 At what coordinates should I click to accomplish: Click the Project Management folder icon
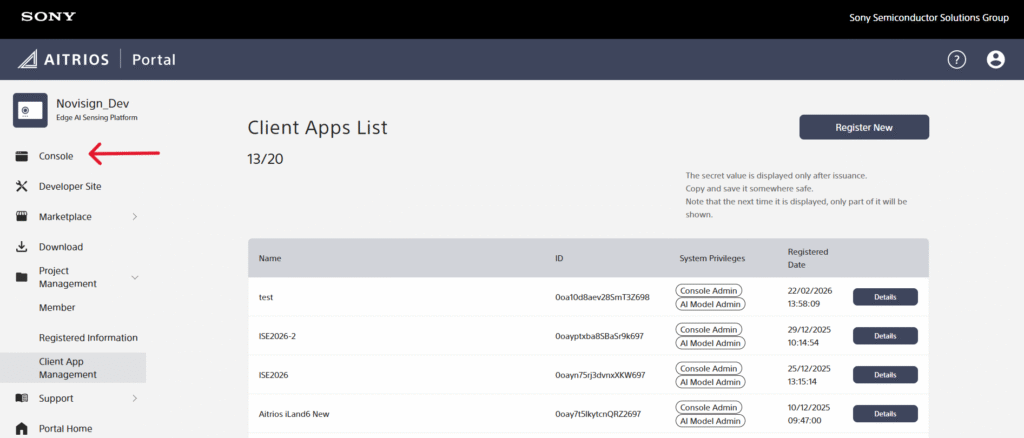click(22, 277)
